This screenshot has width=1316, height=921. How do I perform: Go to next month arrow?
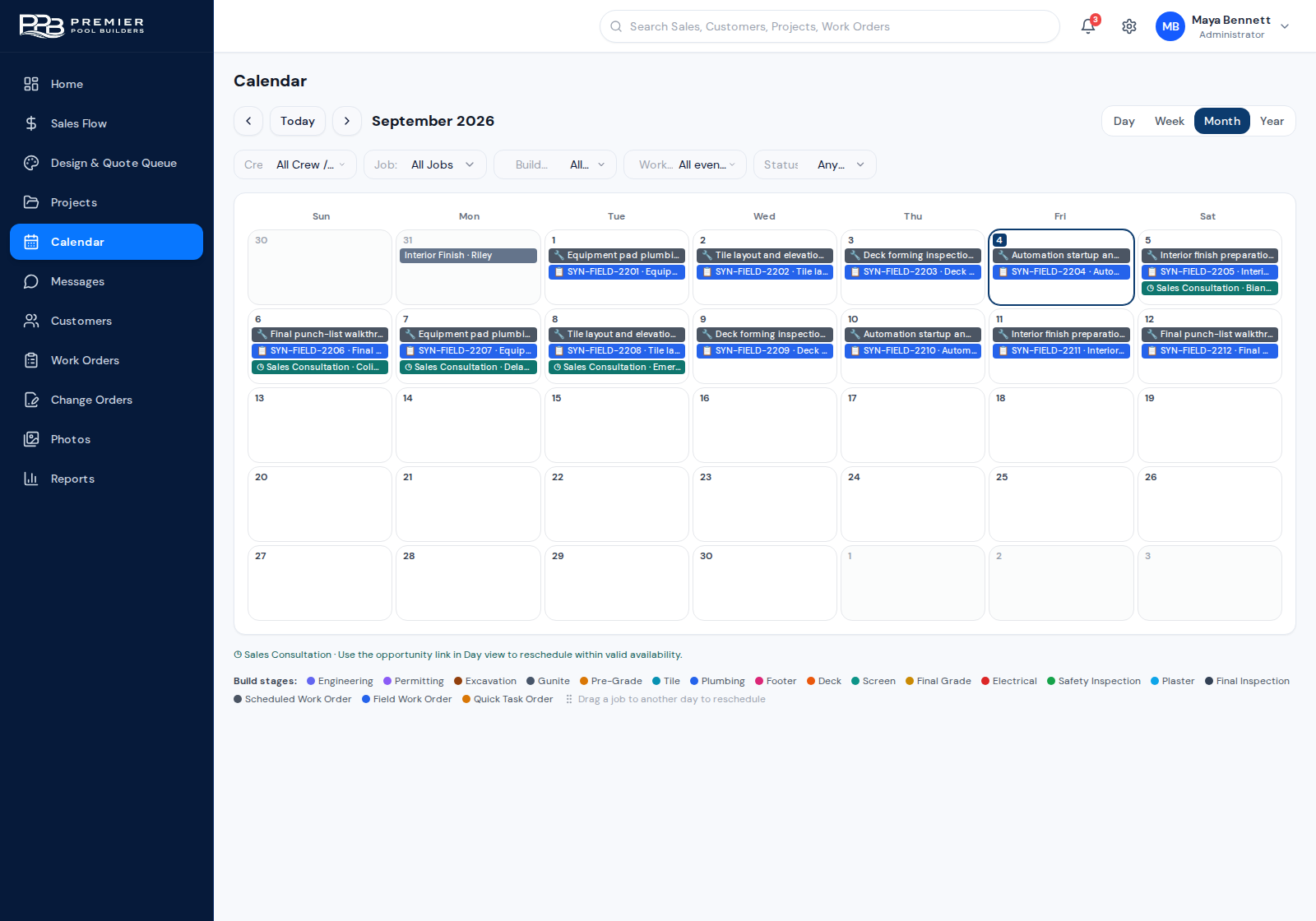click(347, 121)
